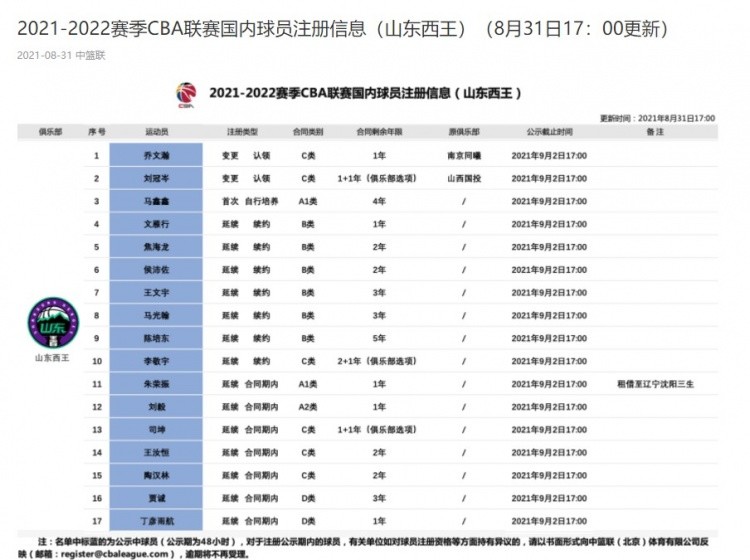The width and height of the screenshot is (750, 560).
Task: Click the deadline cell in 丁彦雨航's row
Action: [549, 521]
